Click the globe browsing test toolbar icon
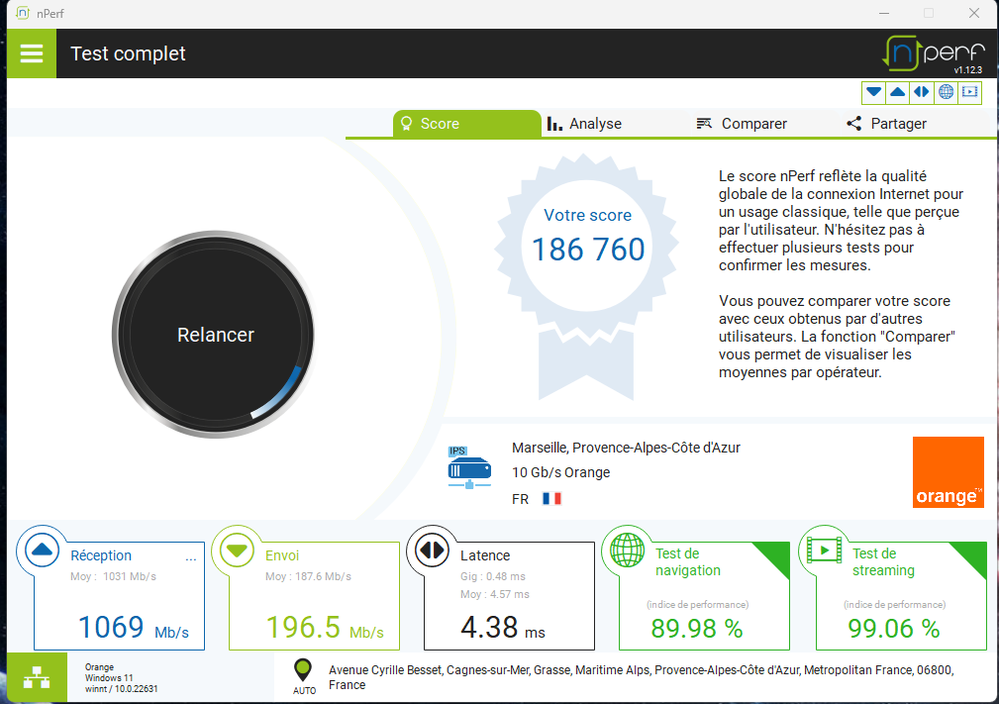The image size is (999, 704). [946, 92]
